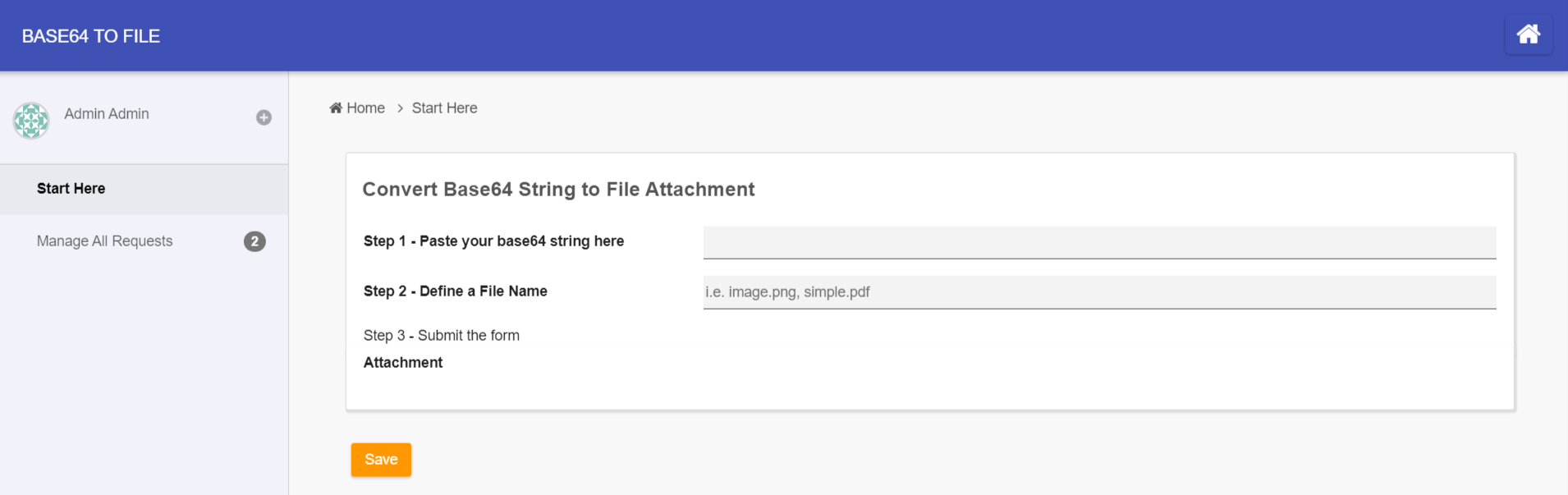This screenshot has height=495, width=1568.
Task: Focus the File Name input field
Action: (x=1099, y=292)
